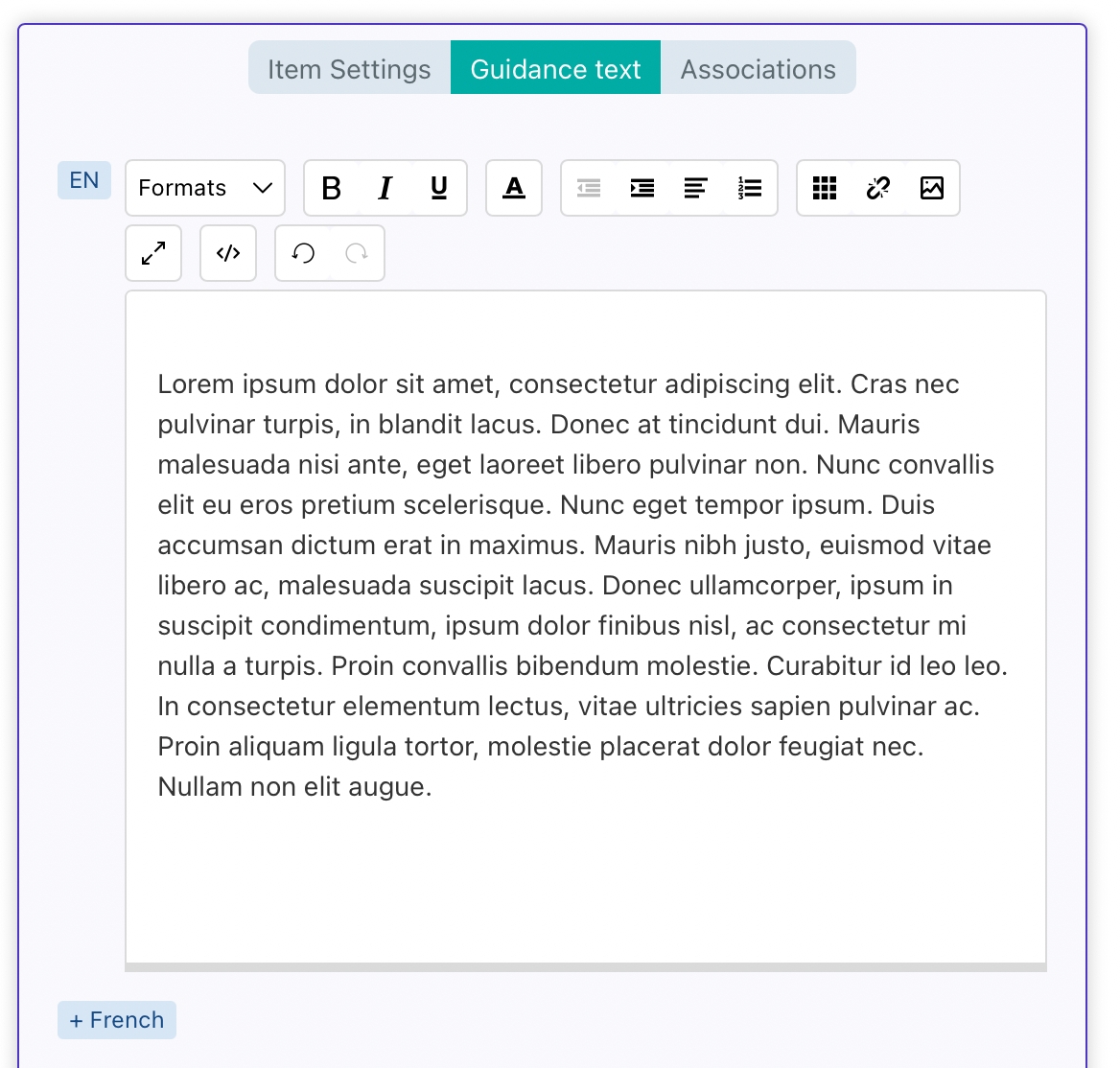
Task: Open the Associations tab
Action: click(x=758, y=69)
